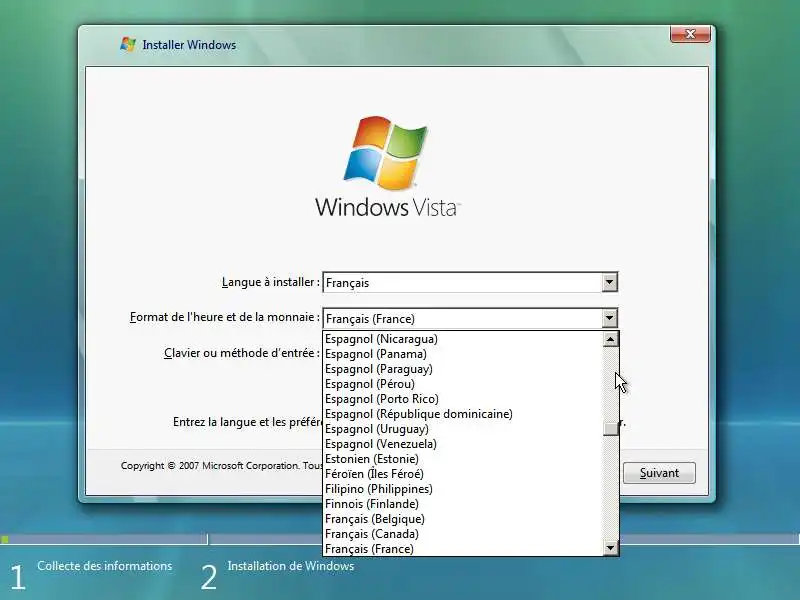Click the Windows flag icon in title bar
This screenshot has height=600, width=800.
[128, 44]
